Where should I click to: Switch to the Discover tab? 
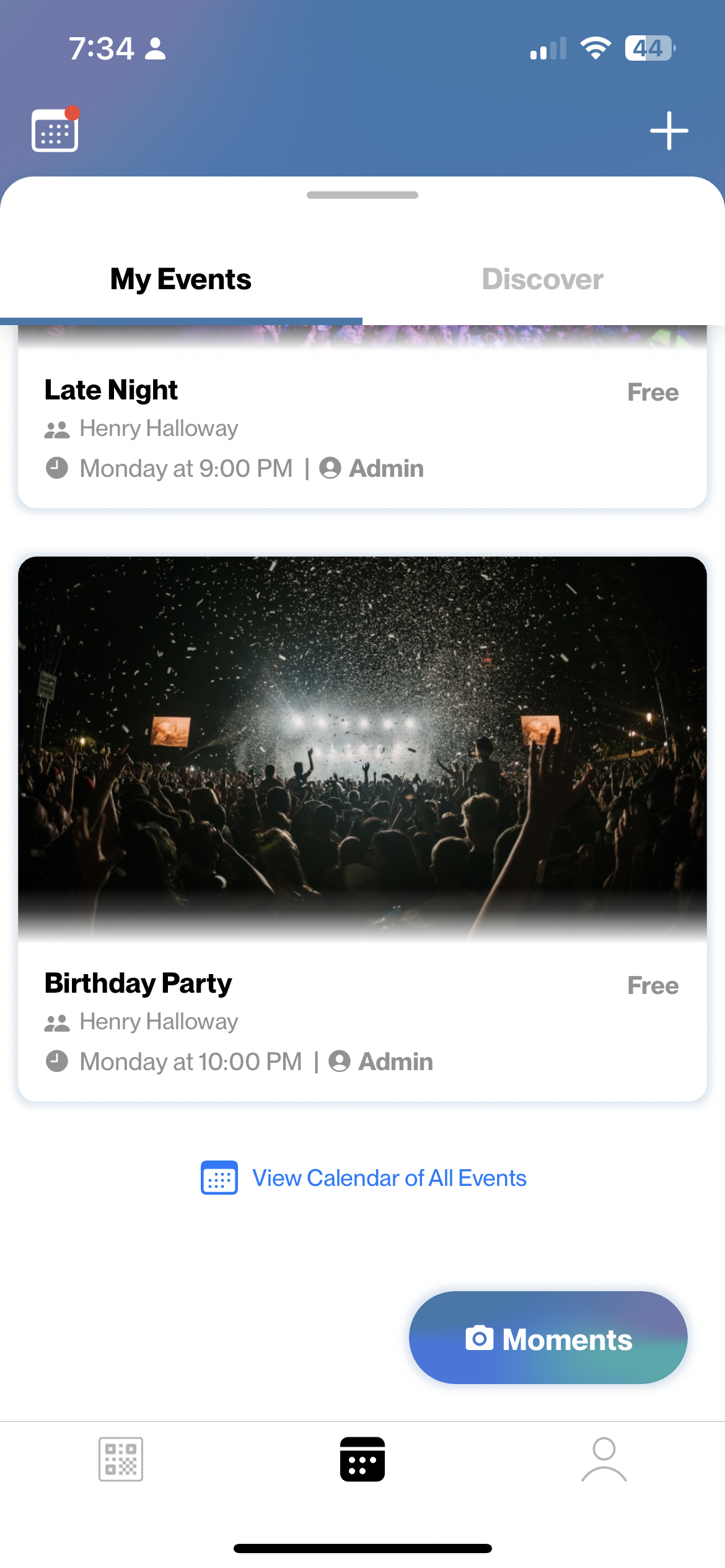(543, 279)
